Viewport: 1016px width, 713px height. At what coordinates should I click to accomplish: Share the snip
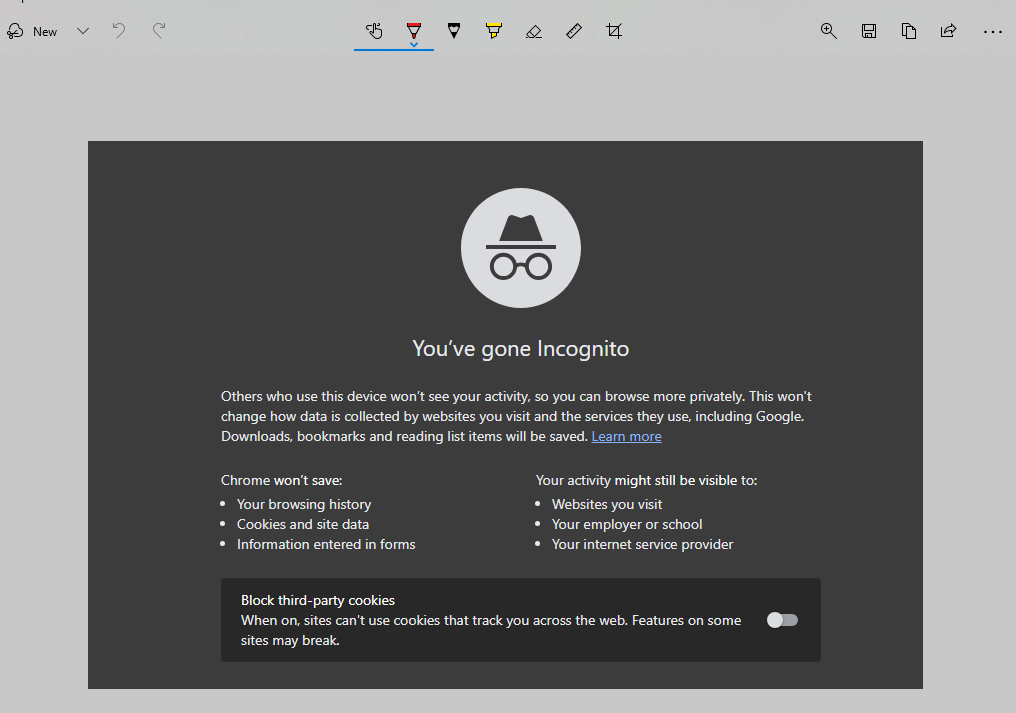[x=949, y=30]
